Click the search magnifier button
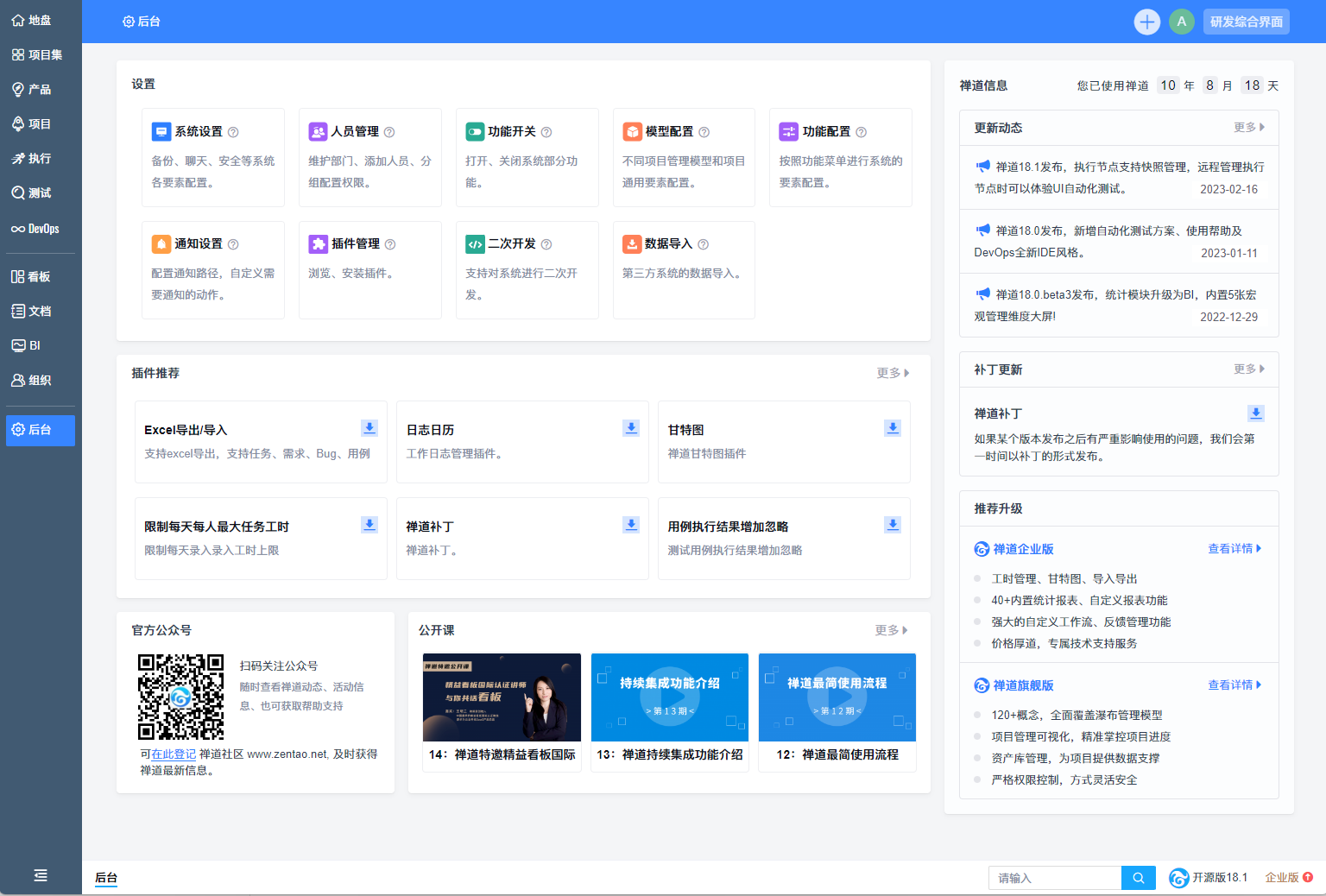Image resolution: width=1326 pixels, height=896 pixels. 1139,878
